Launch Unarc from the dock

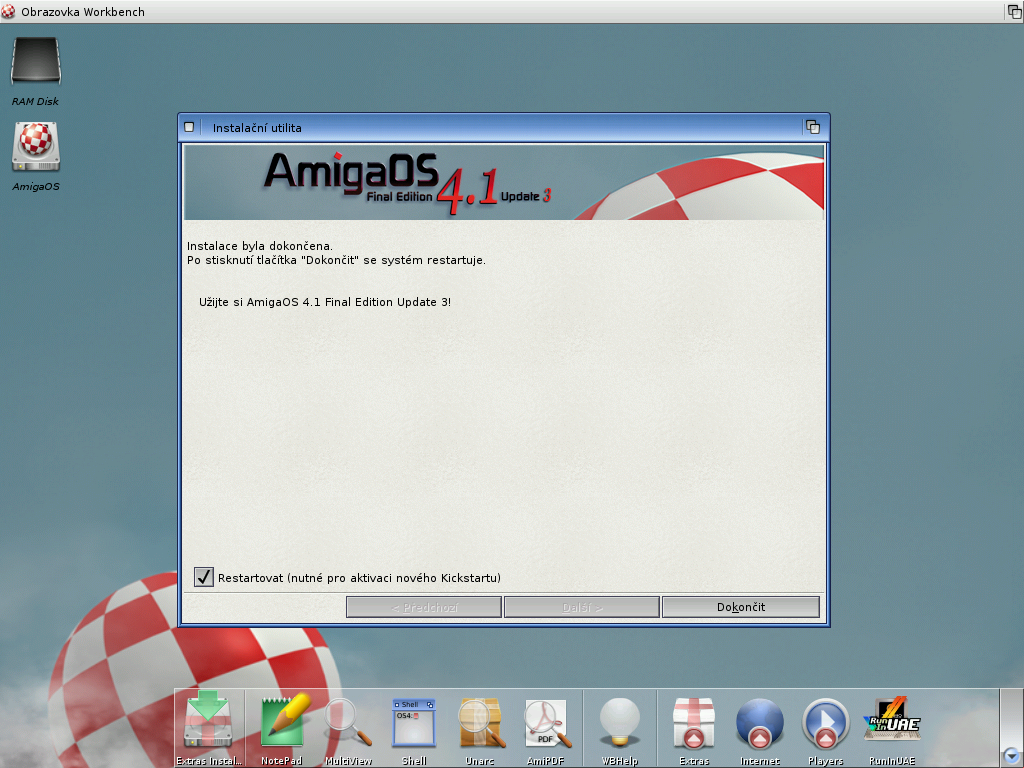[481, 723]
